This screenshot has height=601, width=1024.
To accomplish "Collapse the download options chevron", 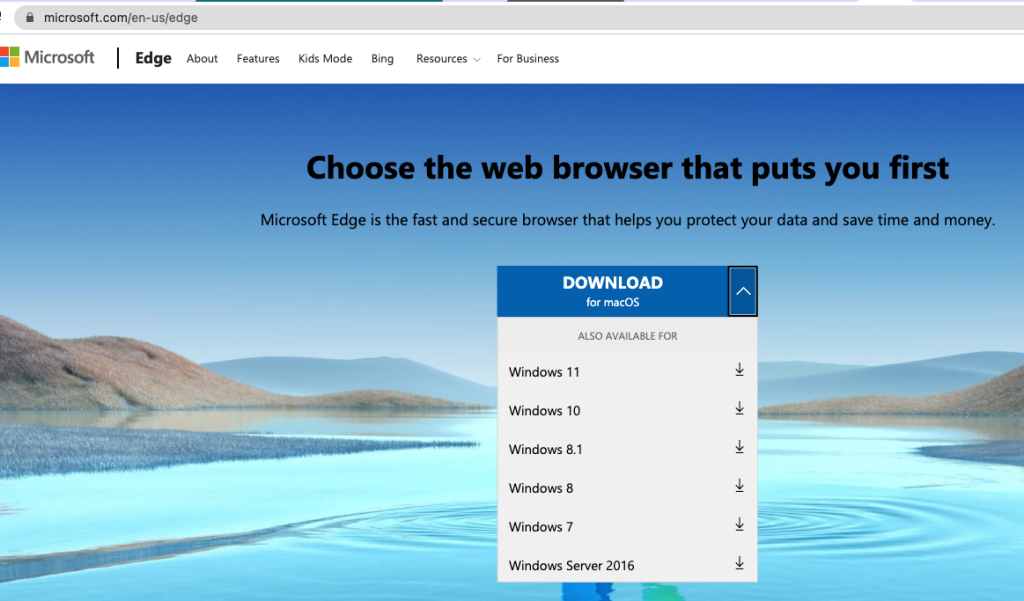I will [x=742, y=291].
